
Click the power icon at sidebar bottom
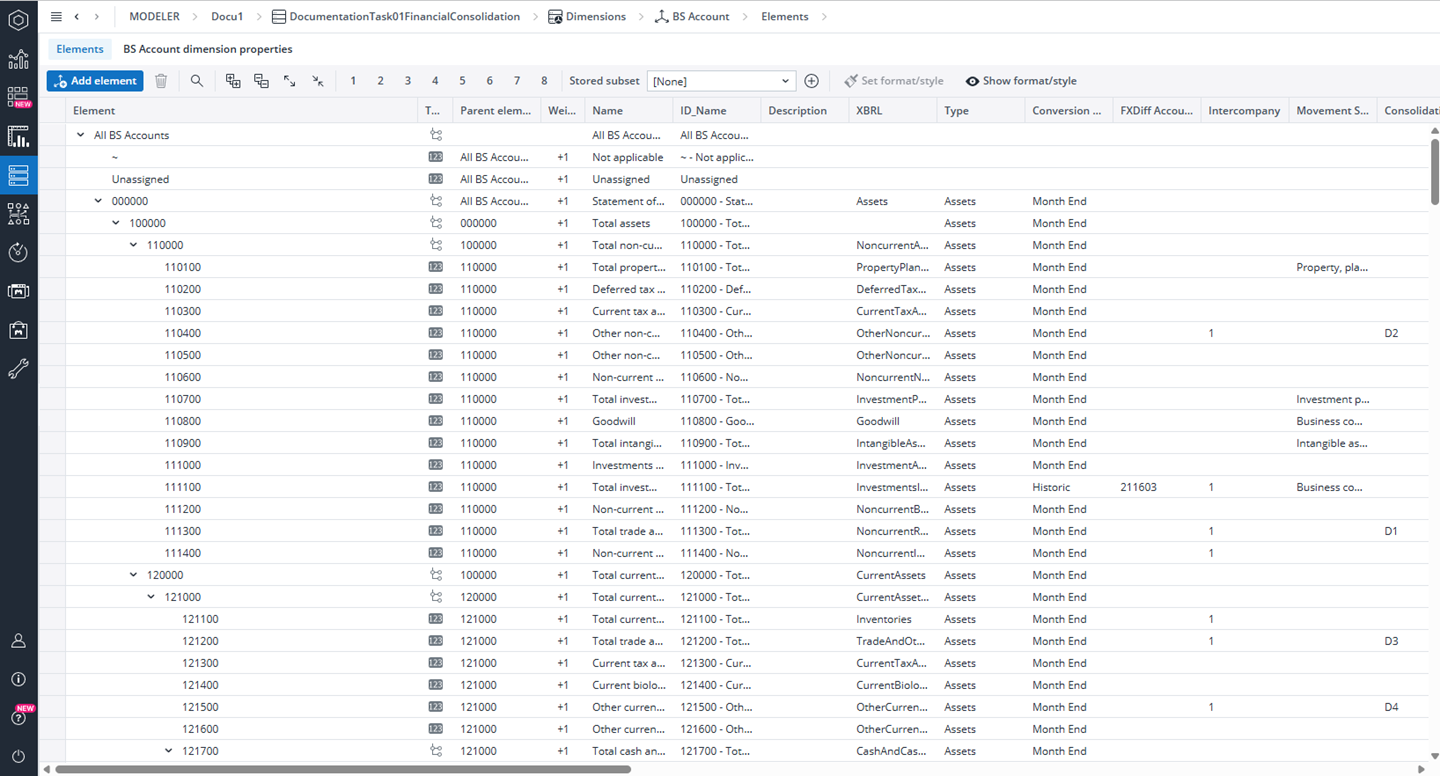point(18,757)
